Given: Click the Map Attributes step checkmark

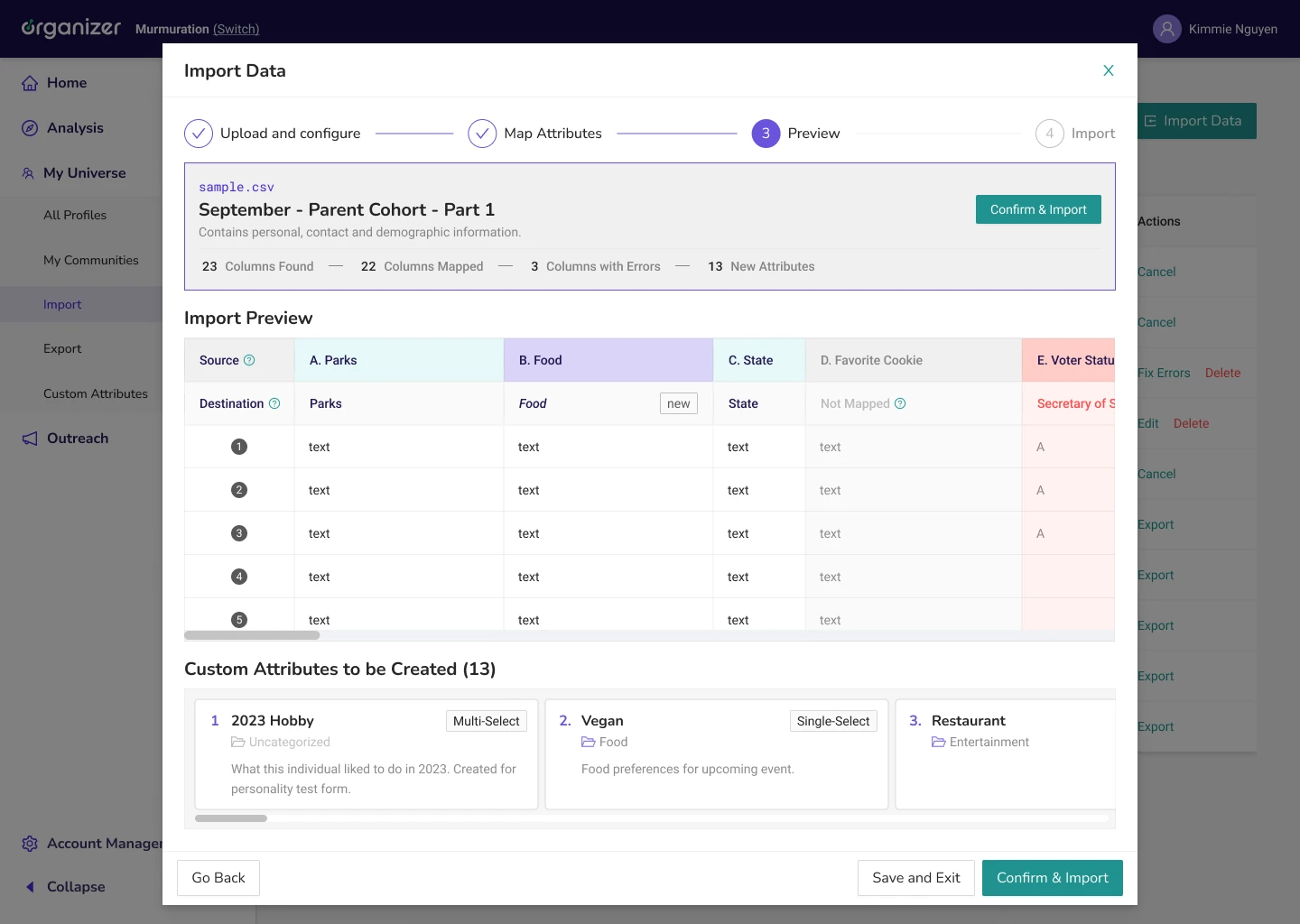Looking at the screenshot, I should (482, 134).
